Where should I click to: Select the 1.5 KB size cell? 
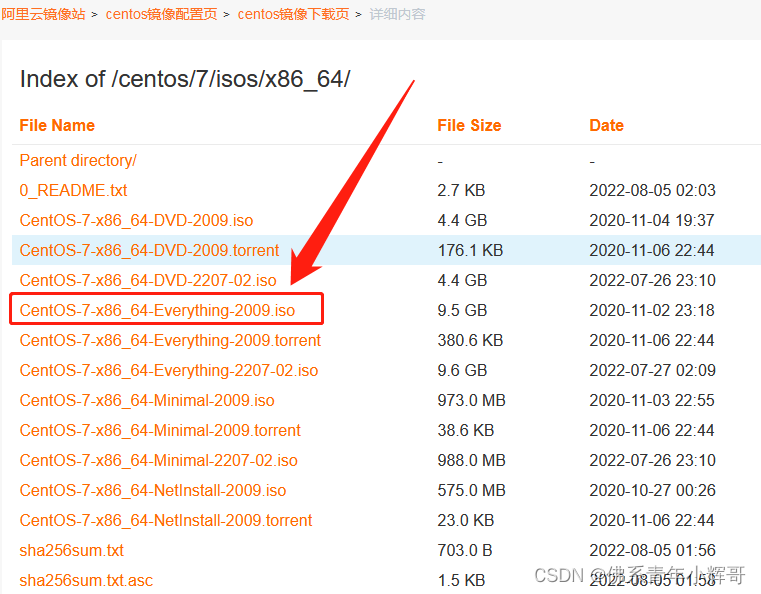point(461,580)
